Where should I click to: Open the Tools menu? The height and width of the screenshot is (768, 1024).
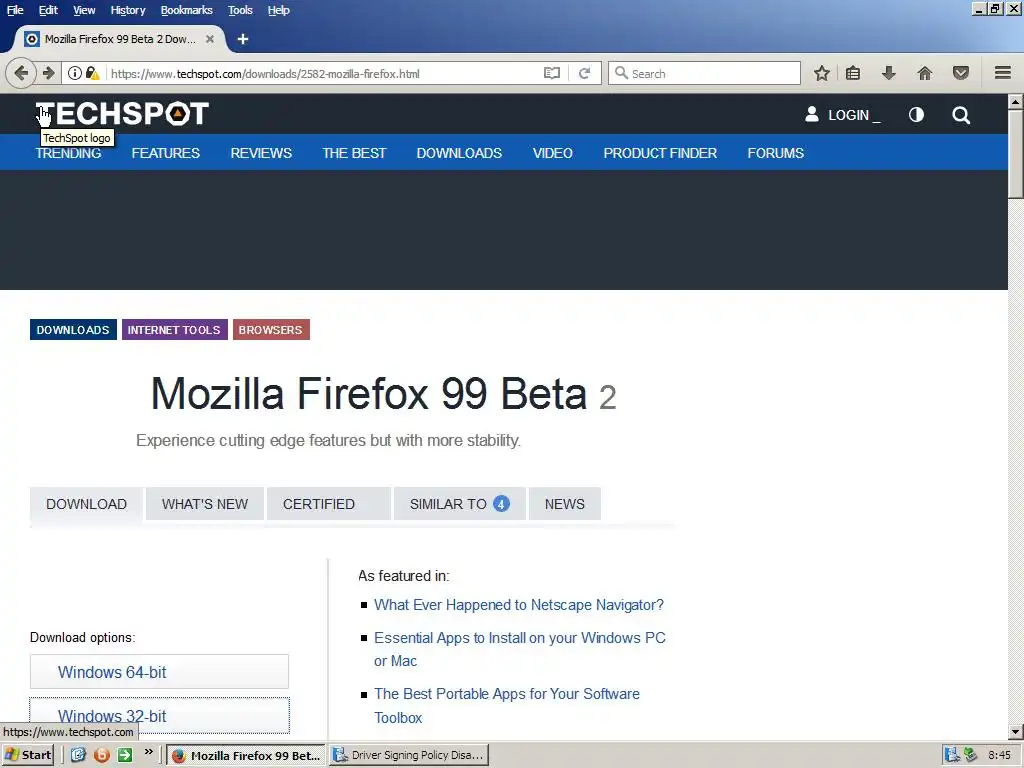(x=240, y=10)
